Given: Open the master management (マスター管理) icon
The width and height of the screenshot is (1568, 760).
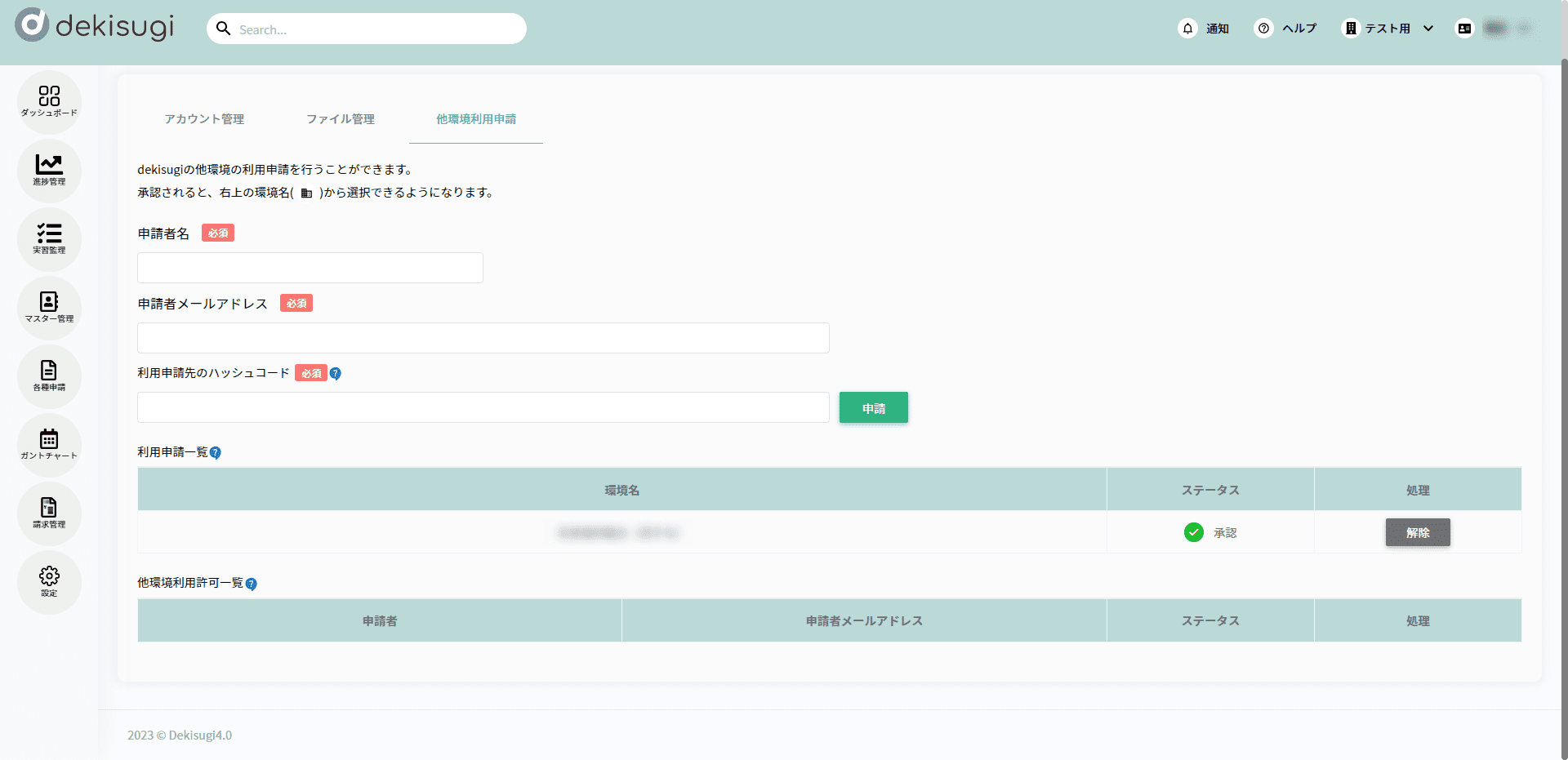Looking at the screenshot, I should [x=49, y=307].
